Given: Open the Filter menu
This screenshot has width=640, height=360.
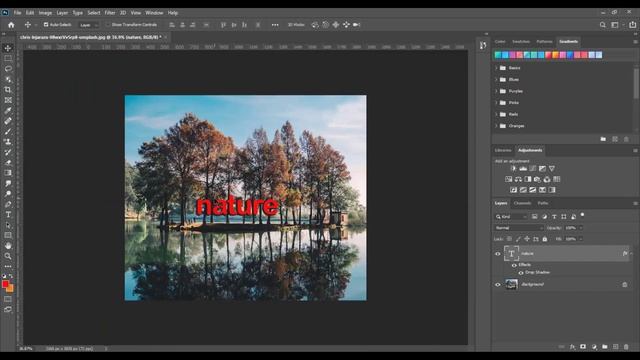Looking at the screenshot, I should point(110,13).
